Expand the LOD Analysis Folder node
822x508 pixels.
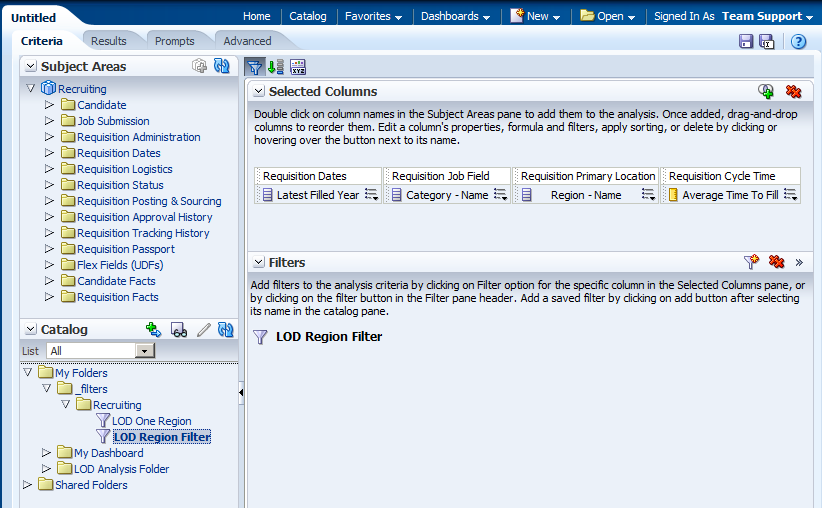coord(46,468)
